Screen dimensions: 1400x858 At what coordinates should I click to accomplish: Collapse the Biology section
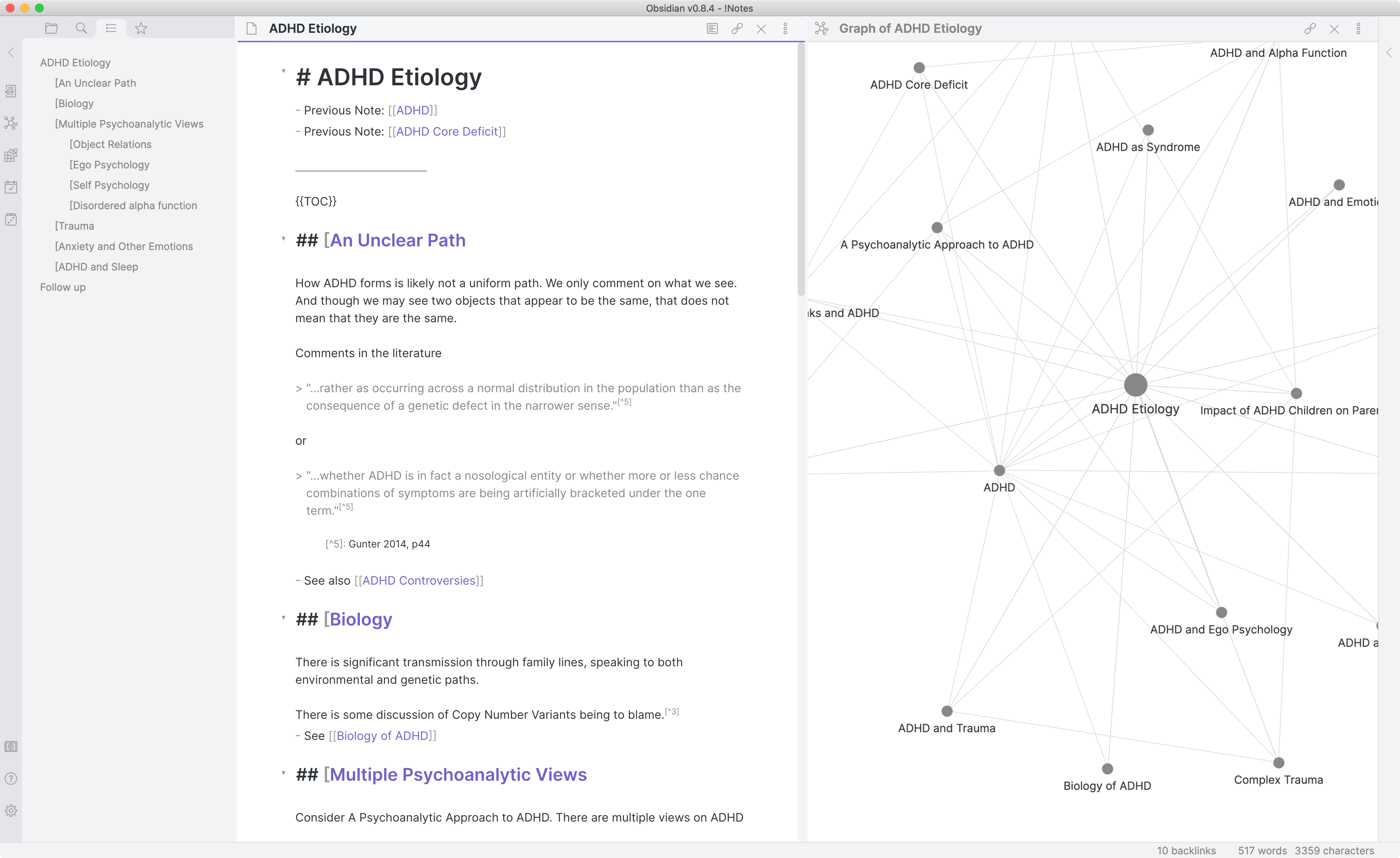click(284, 618)
